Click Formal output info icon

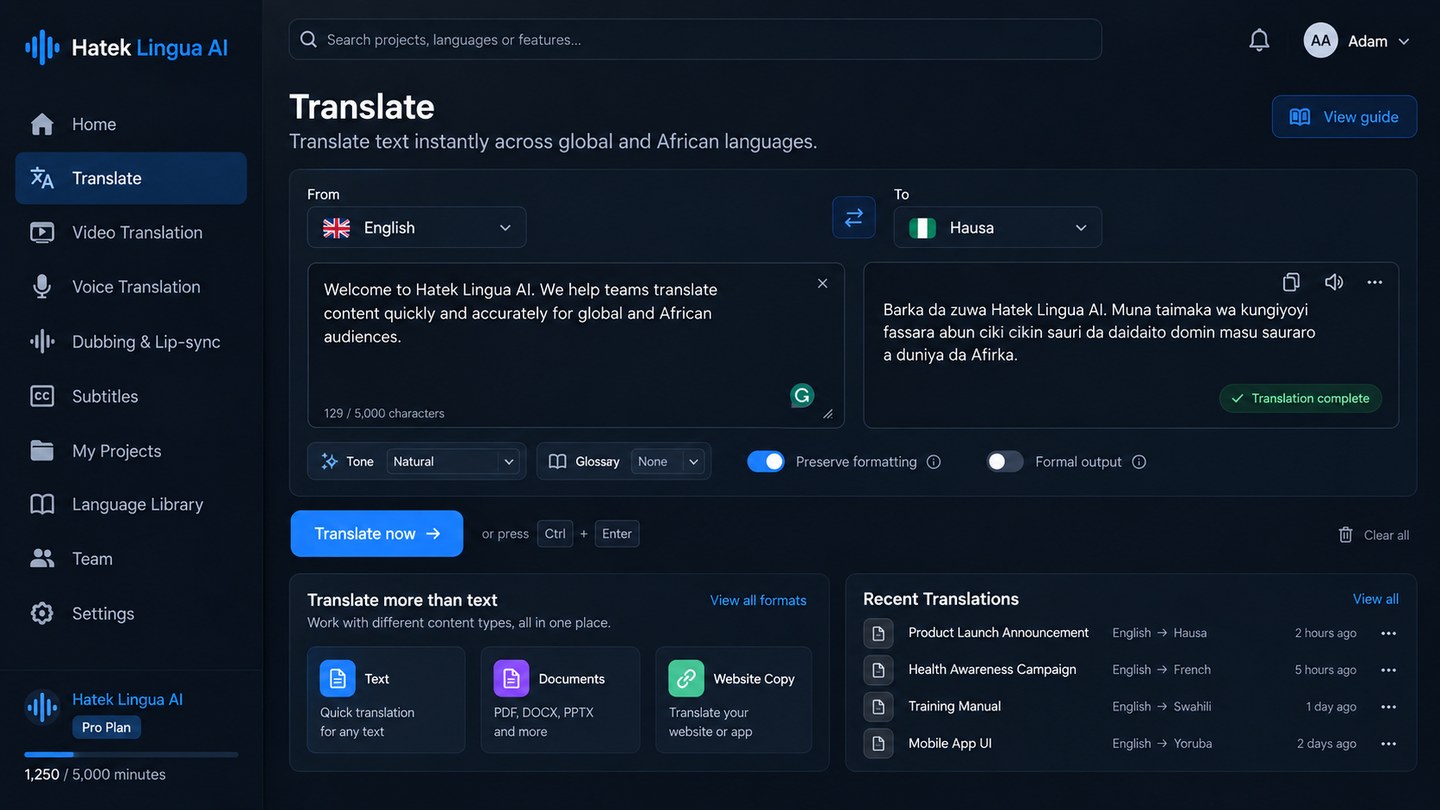pyautogui.click(x=1139, y=462)
